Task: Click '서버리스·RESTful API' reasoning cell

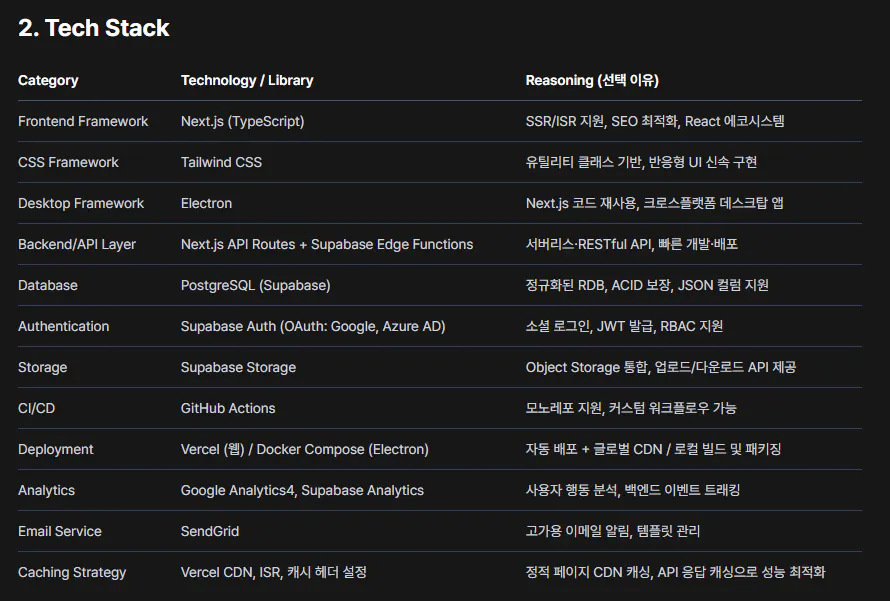Action: coord(632,244)
